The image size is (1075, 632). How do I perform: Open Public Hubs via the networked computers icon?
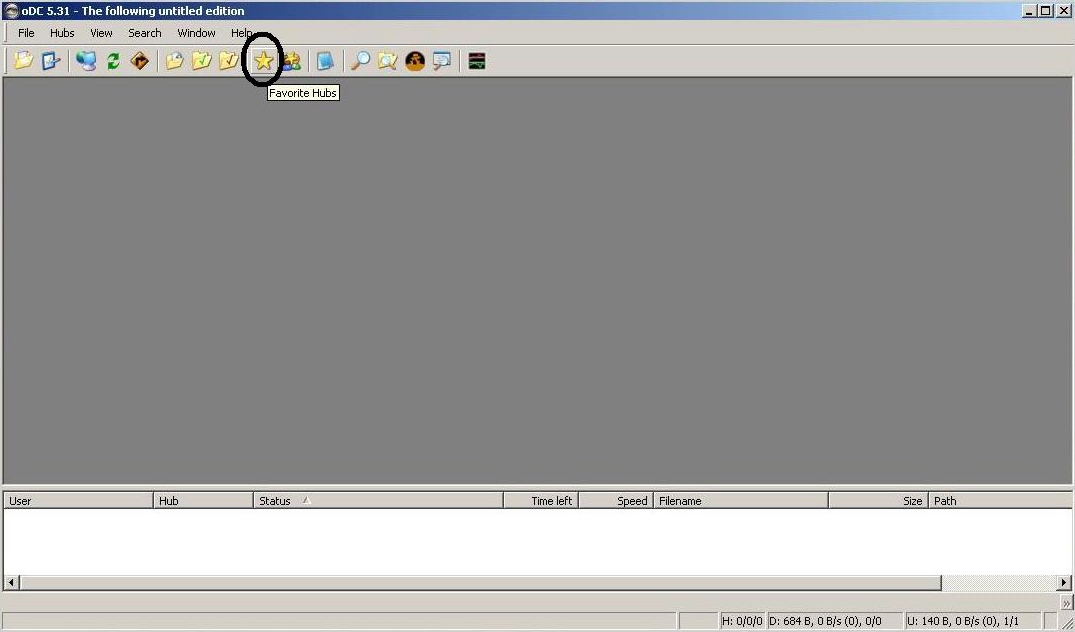pyautogui.click(x=86, y=61)
